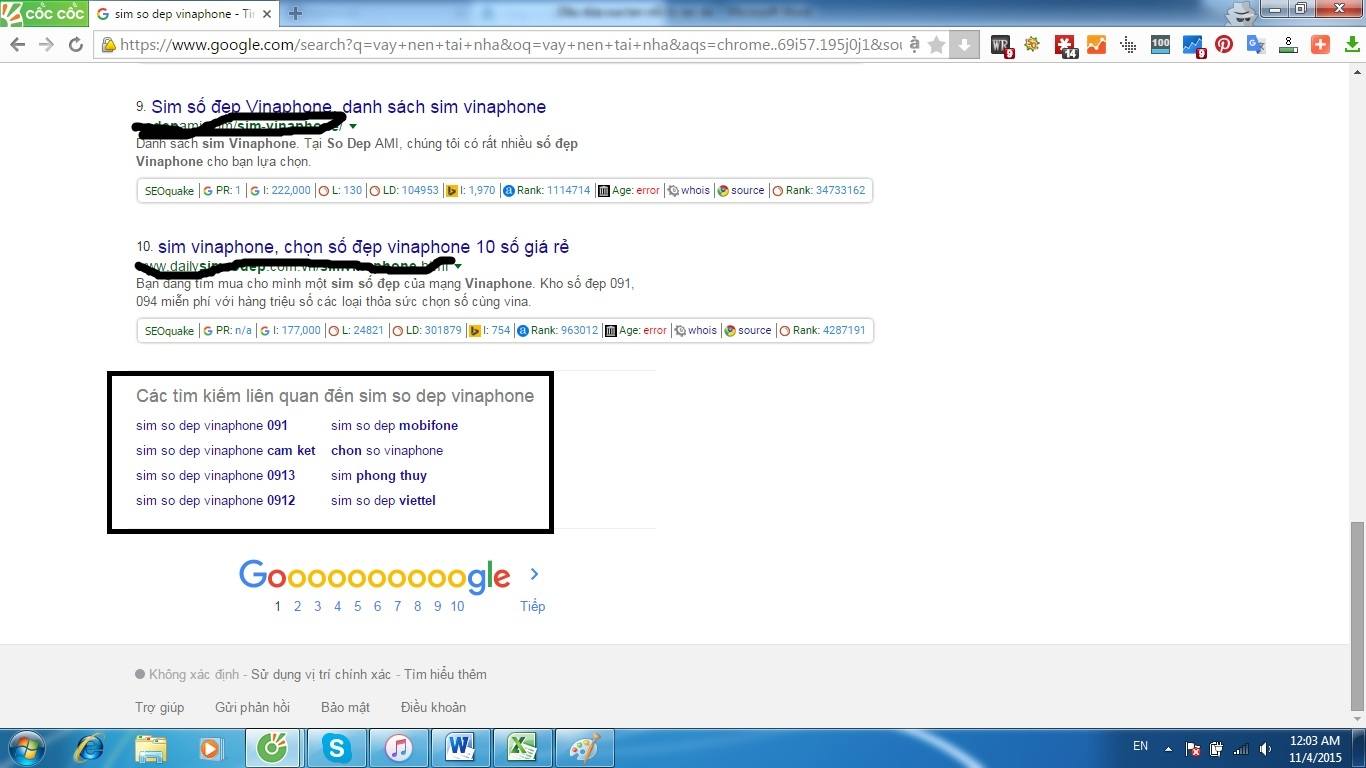Open the orange analytics chart extension

point(1096,45)
